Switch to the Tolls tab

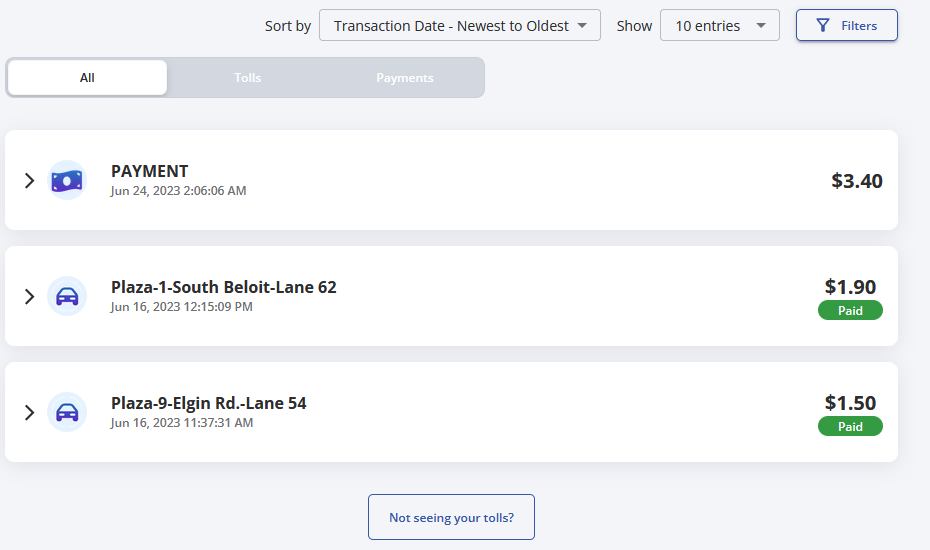[x=247, y=78]
